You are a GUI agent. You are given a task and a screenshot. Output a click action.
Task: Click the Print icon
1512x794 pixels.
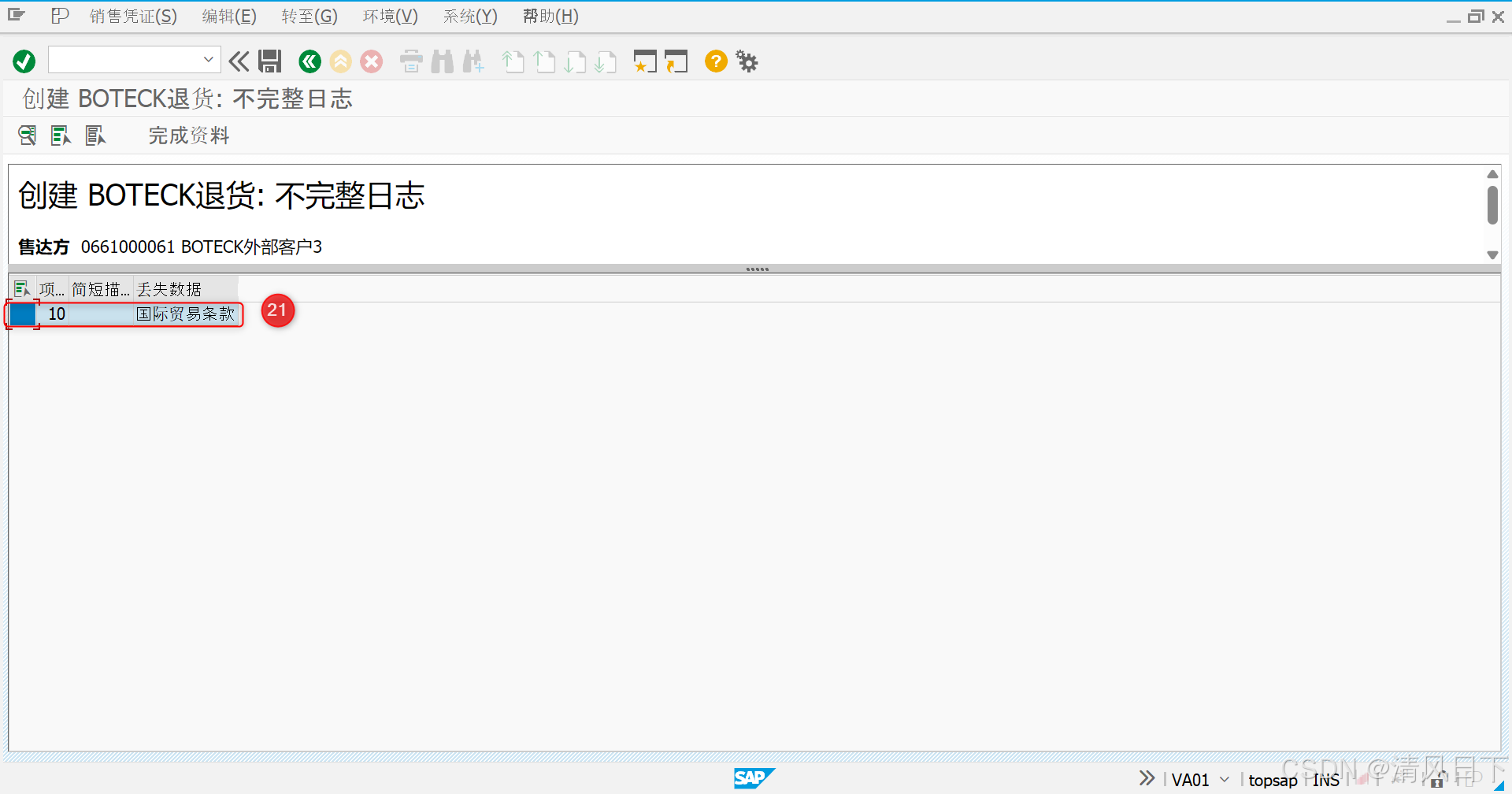[x=410, y=61]
